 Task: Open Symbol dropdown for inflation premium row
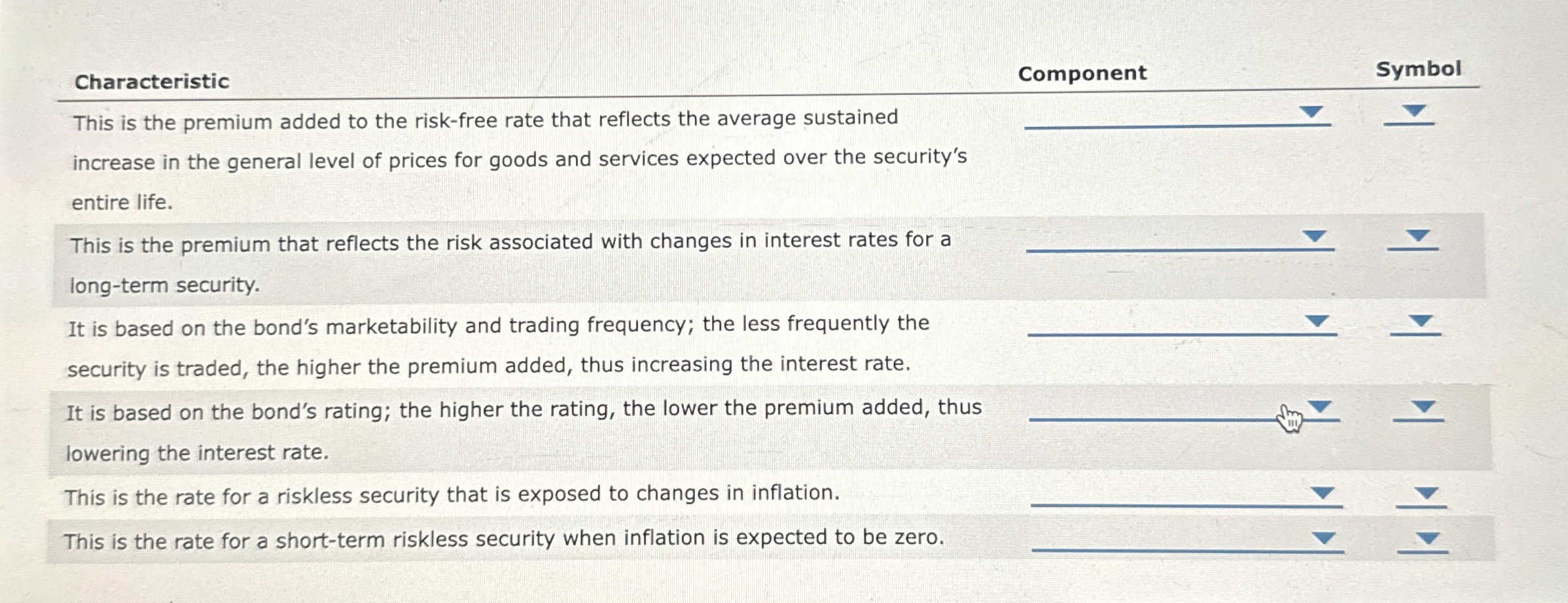point(1409,114)
